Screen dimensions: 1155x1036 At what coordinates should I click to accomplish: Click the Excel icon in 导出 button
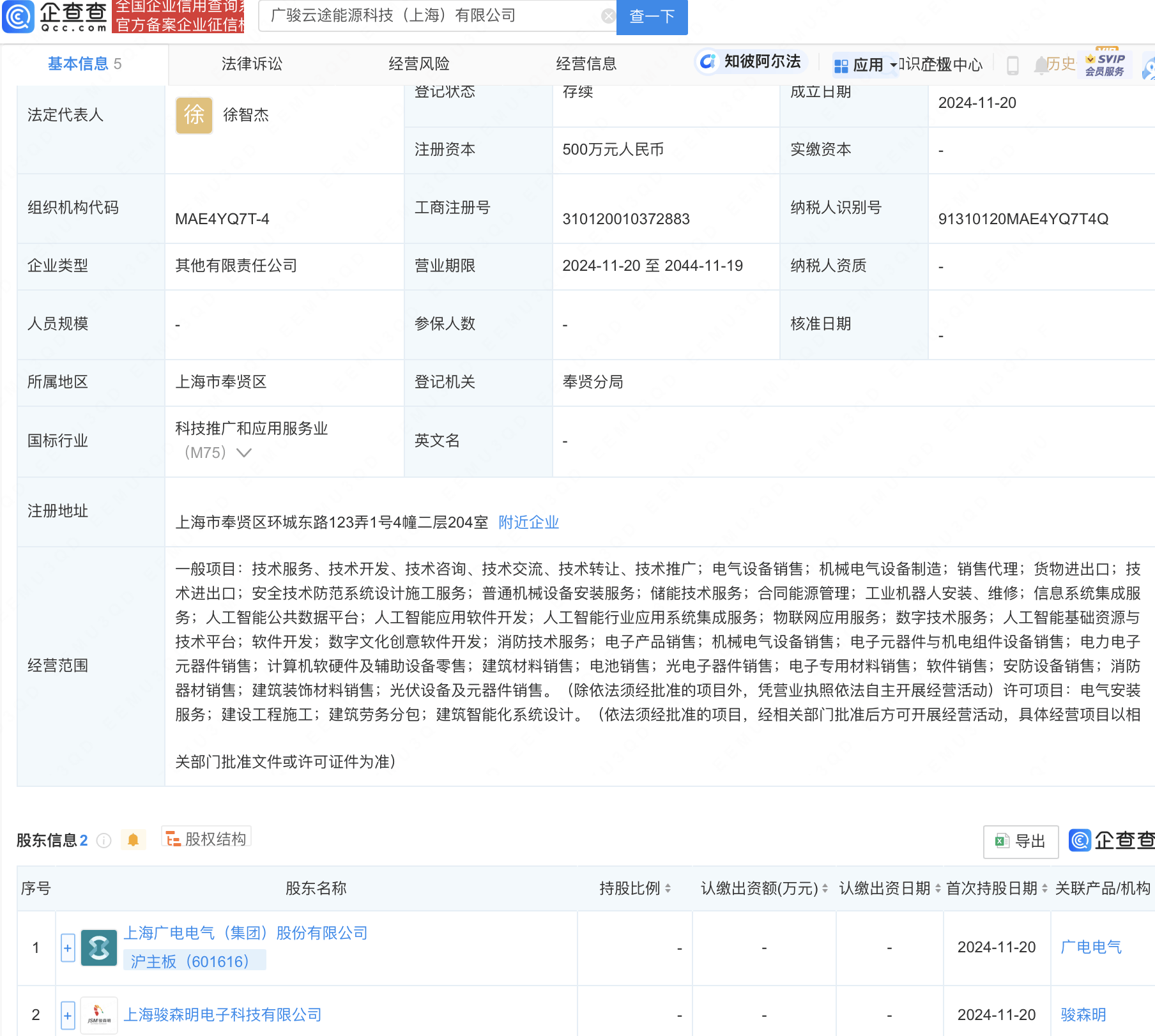click(x=1002, y=842)
